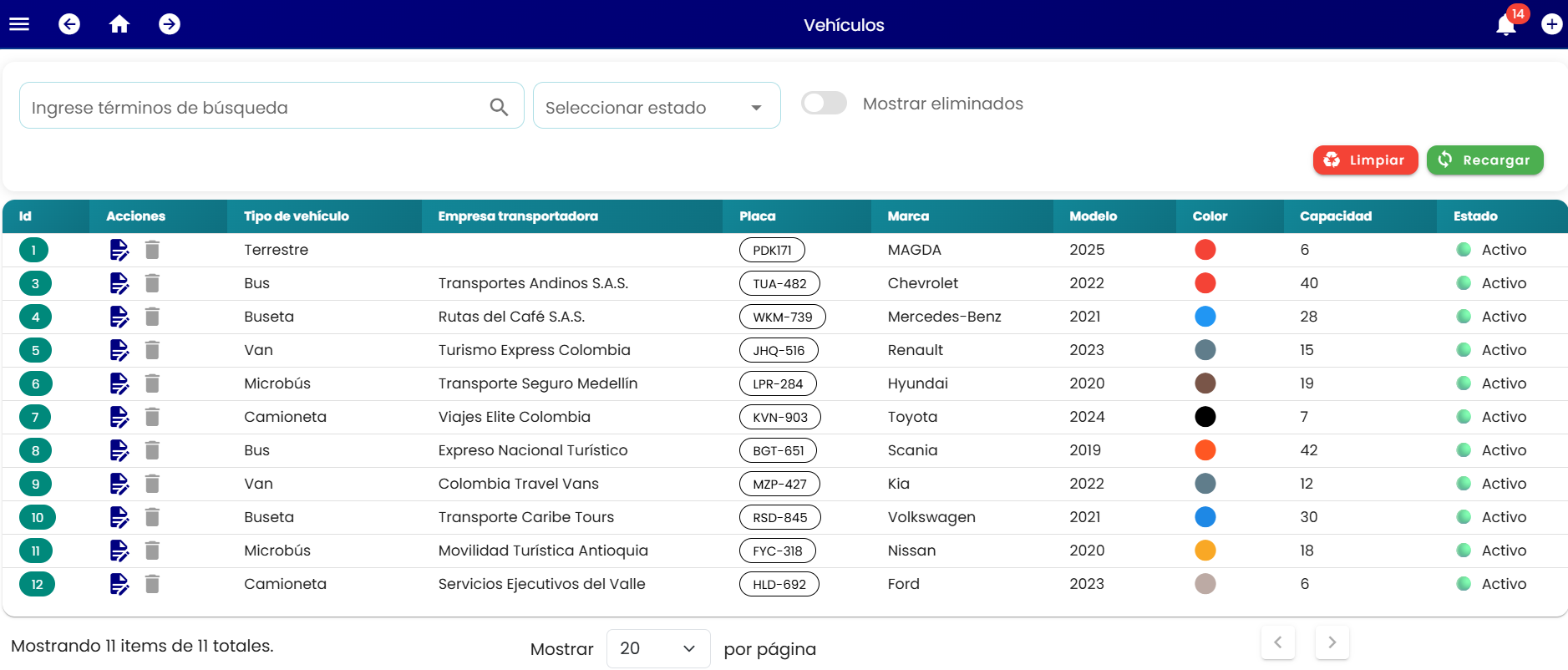The width and height of the screenshot is (1568, 670).
Task: Go to next page chevron
Action: point(1332,642)
